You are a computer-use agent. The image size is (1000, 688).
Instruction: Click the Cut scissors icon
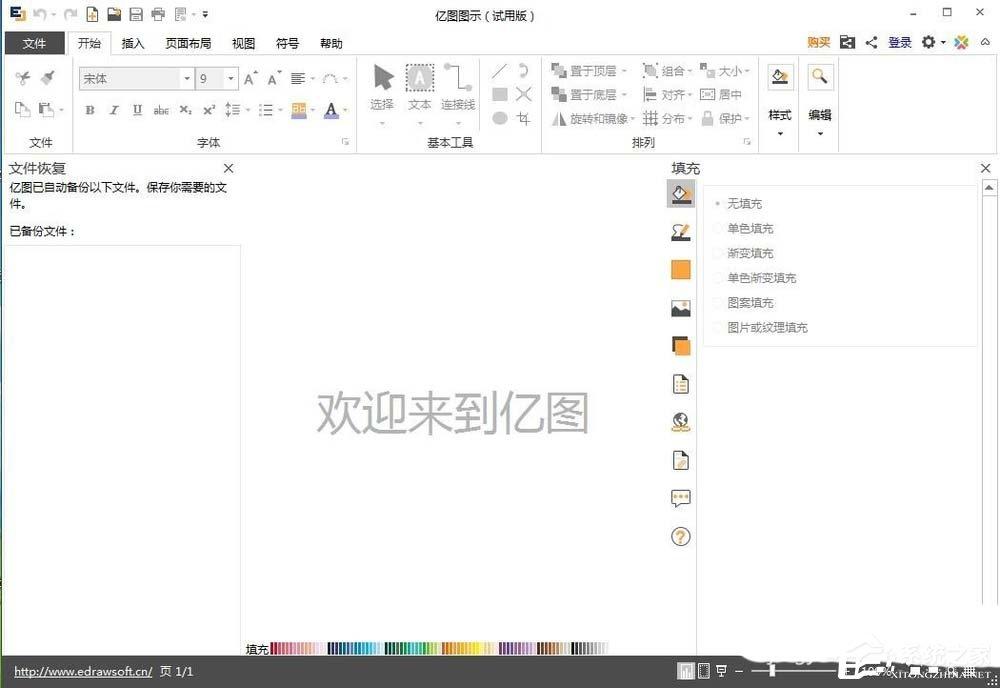(23, 78)
